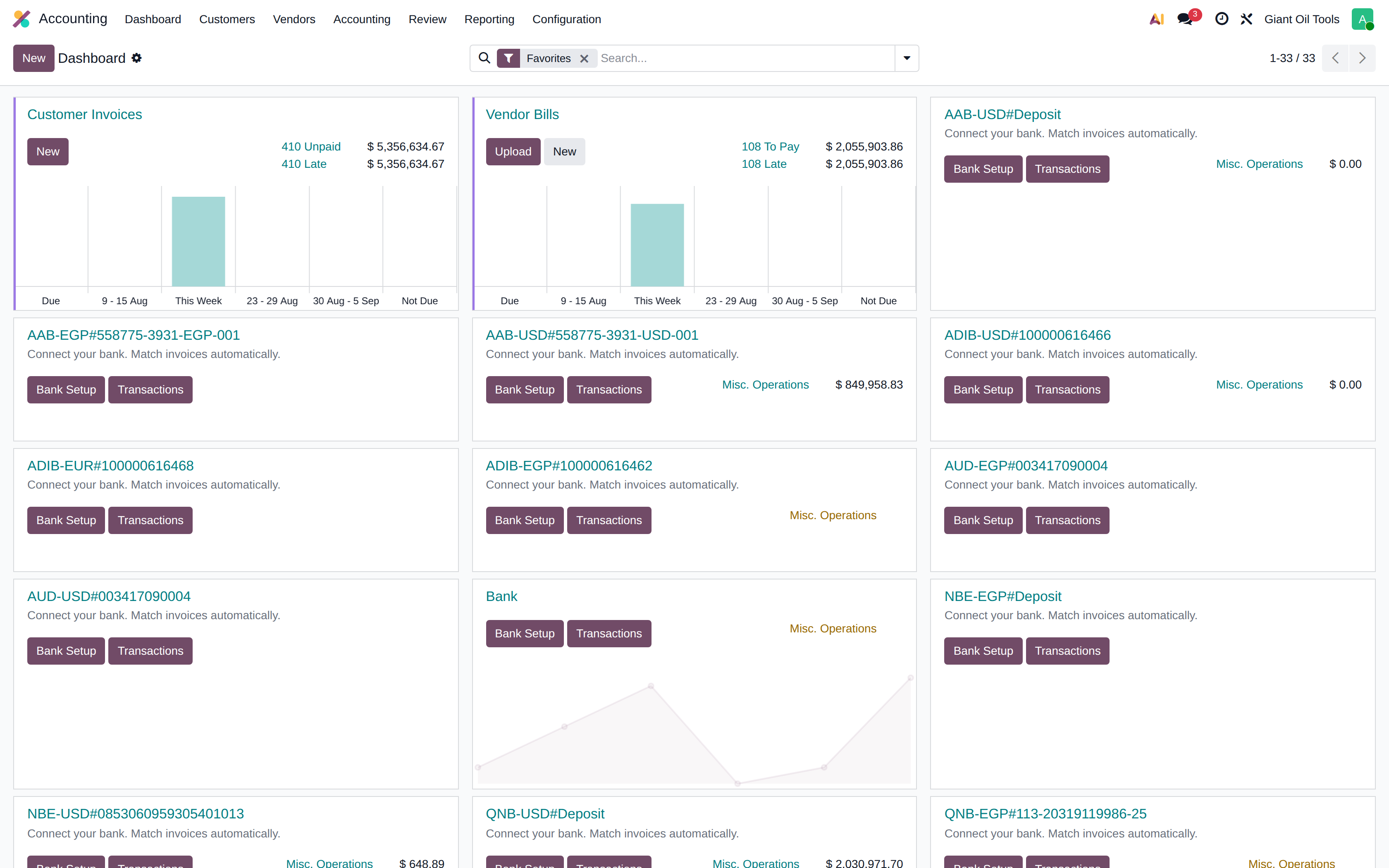The height and width of the screenshot is (868, 1389).
Task: Open Misc. Operations for AAB-USD#Deposit
Action: (1259, 164)
